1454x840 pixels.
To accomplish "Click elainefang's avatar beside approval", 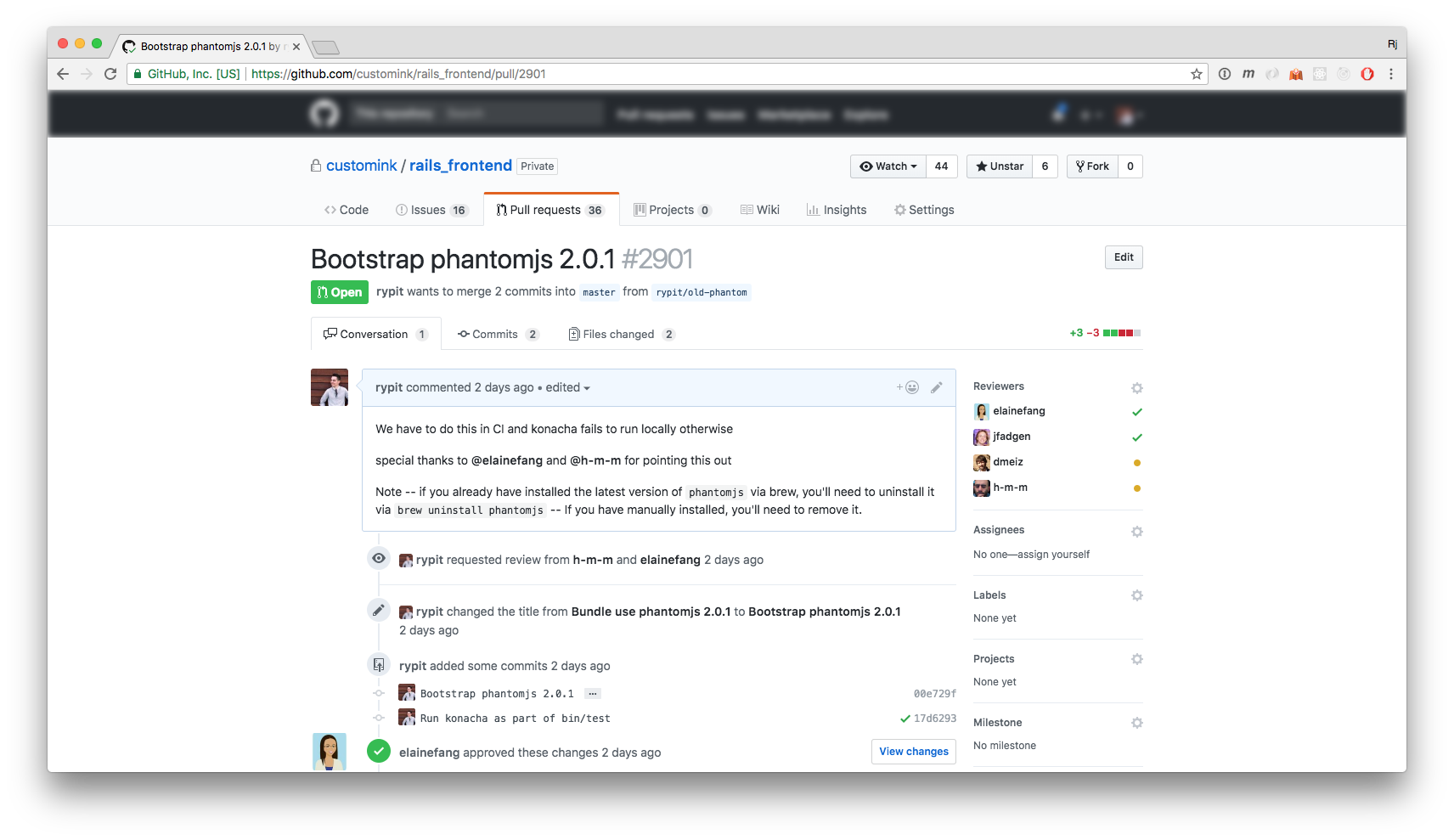I will (x=330, y=752).
